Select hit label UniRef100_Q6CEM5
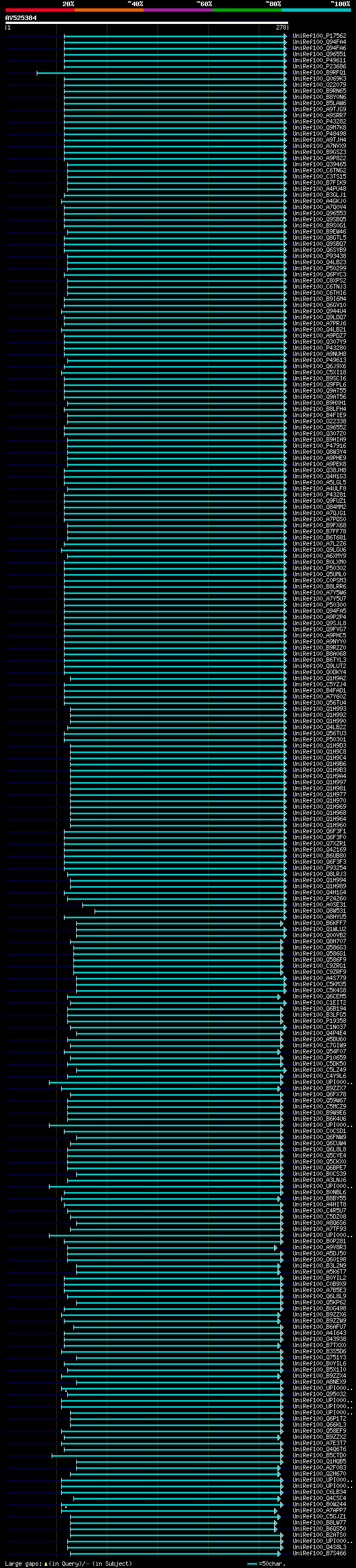This screenshot has height=1568, width=356. coord(319,996)
